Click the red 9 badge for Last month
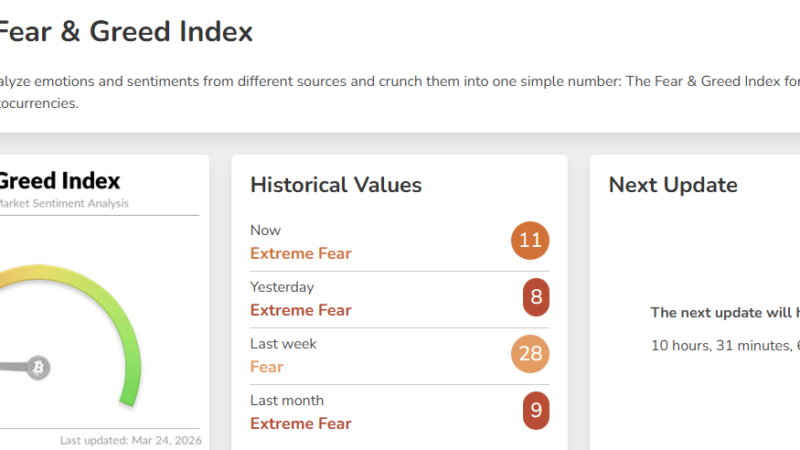Image resolution: width=800 pixels, height=450 pixels. point(536,411)
